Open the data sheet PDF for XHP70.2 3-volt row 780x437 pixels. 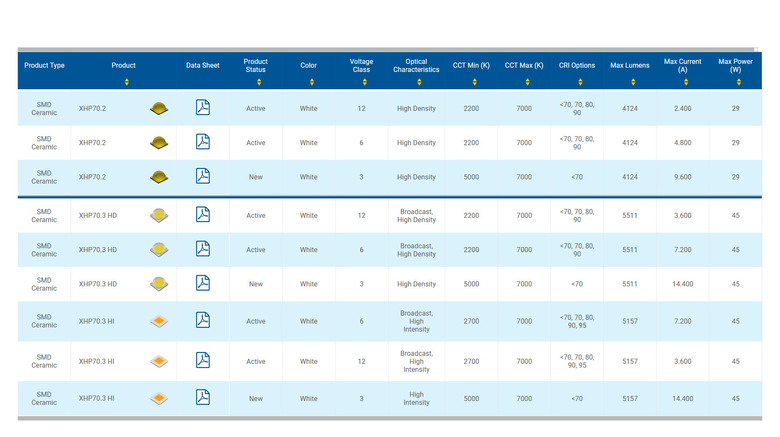(x=202, y=176)
